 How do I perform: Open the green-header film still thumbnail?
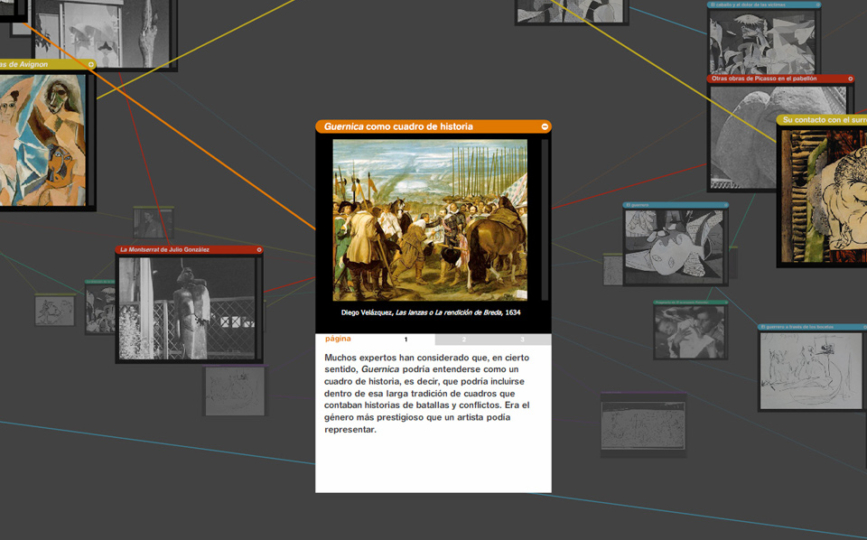tap(690, 332)
